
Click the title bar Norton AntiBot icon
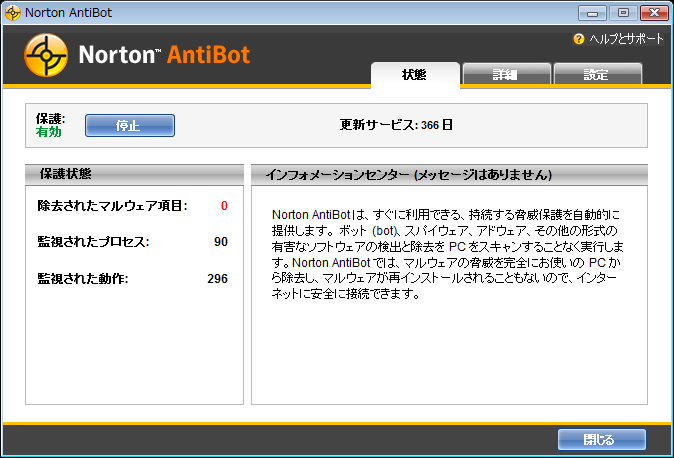point(13,12)
